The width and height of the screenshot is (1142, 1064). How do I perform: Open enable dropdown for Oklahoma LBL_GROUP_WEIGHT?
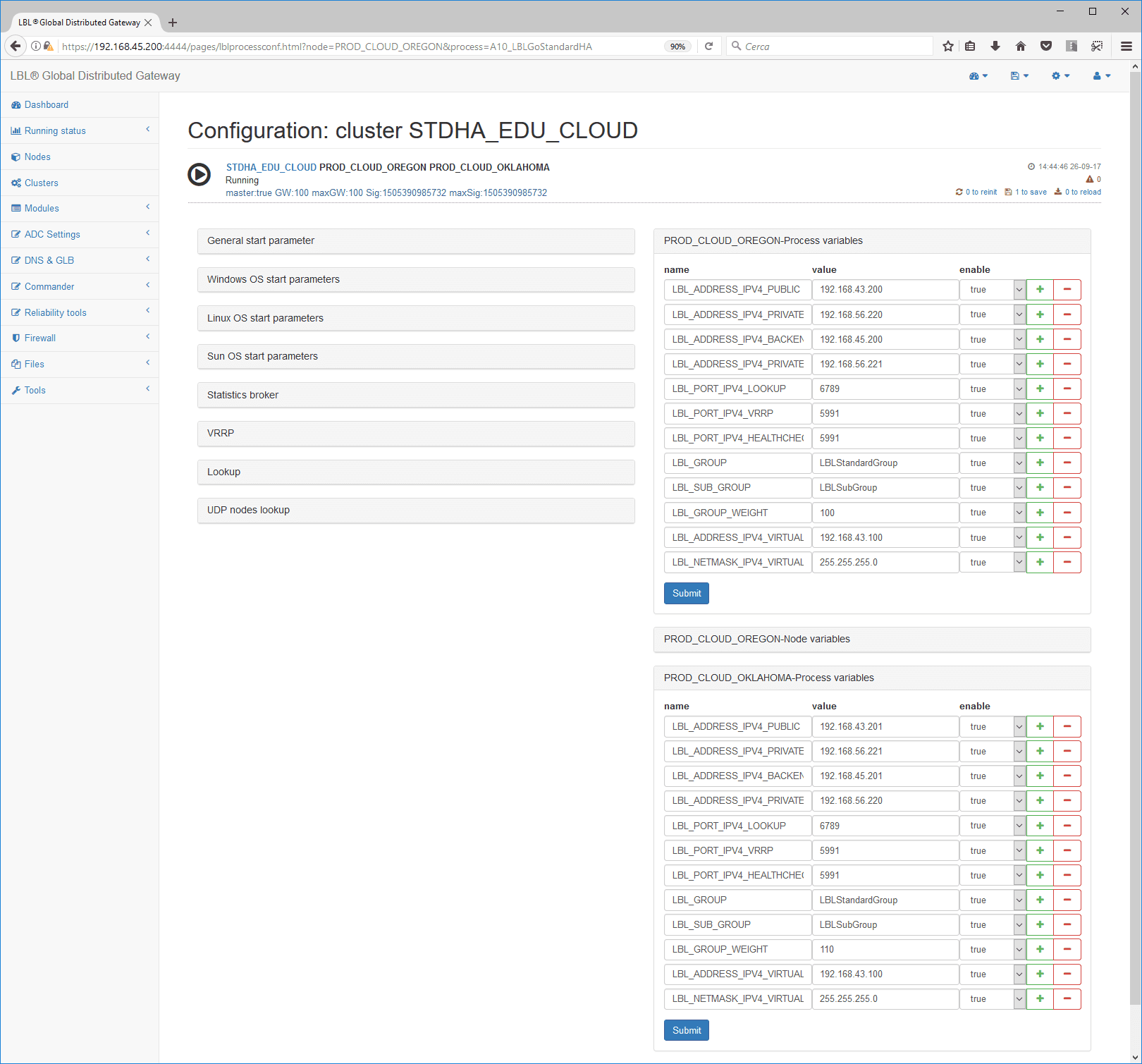click(x=992, y=950)
